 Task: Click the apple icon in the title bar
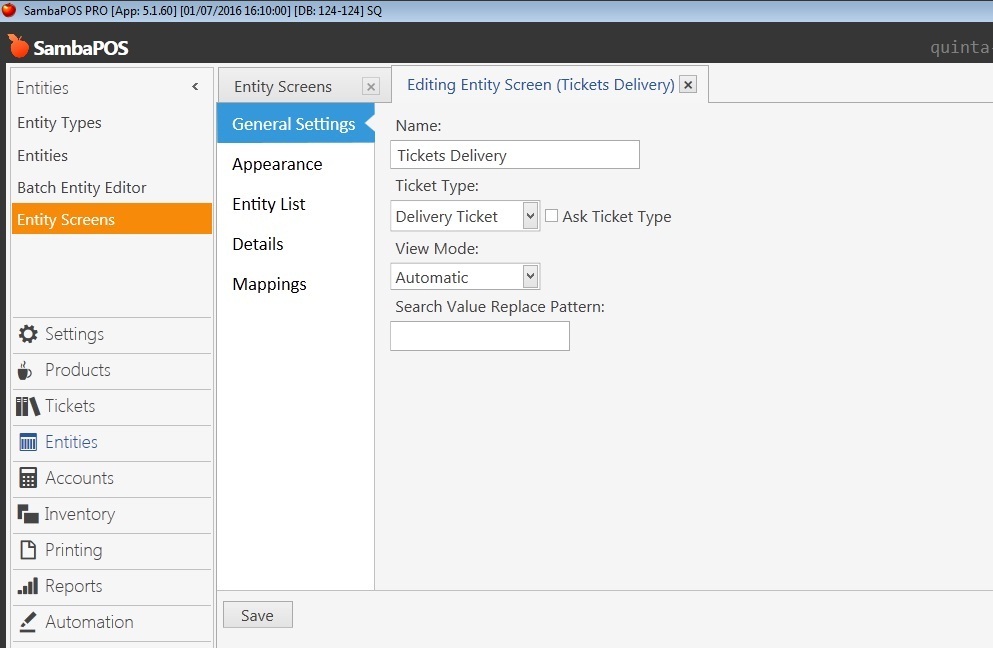(x=9, y=10)
